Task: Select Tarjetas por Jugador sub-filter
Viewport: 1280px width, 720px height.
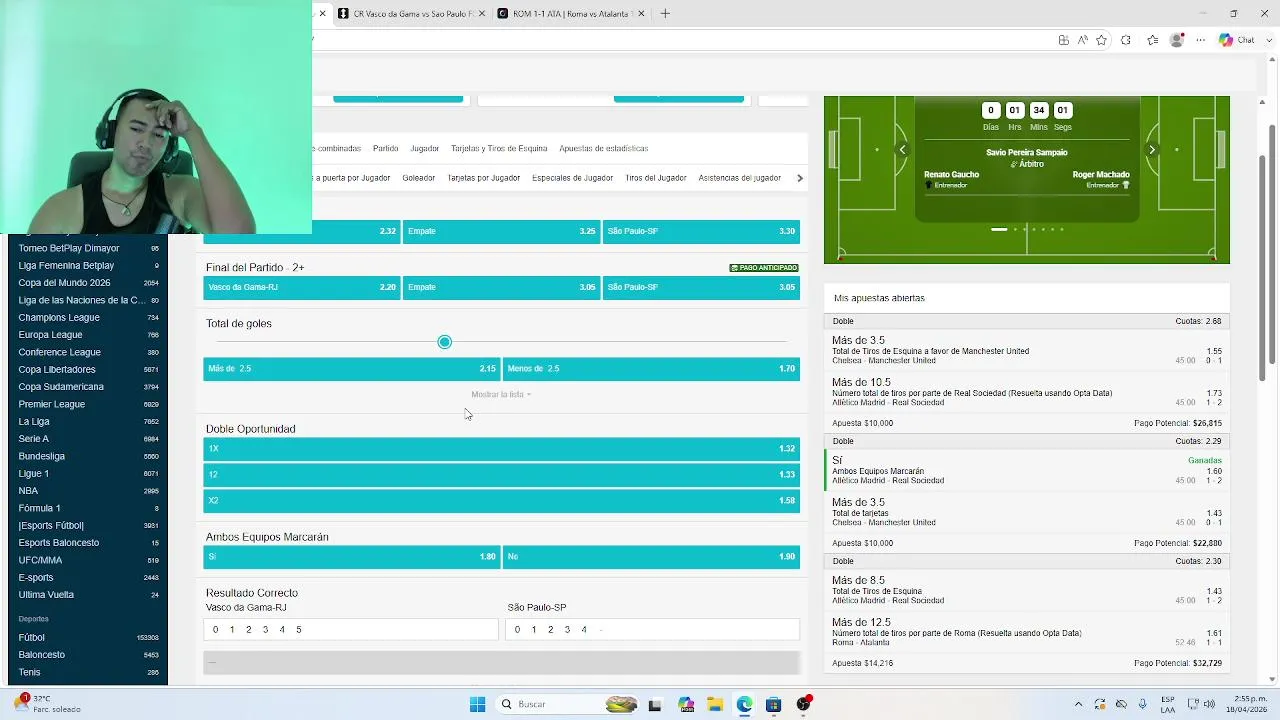Action: 483,178
